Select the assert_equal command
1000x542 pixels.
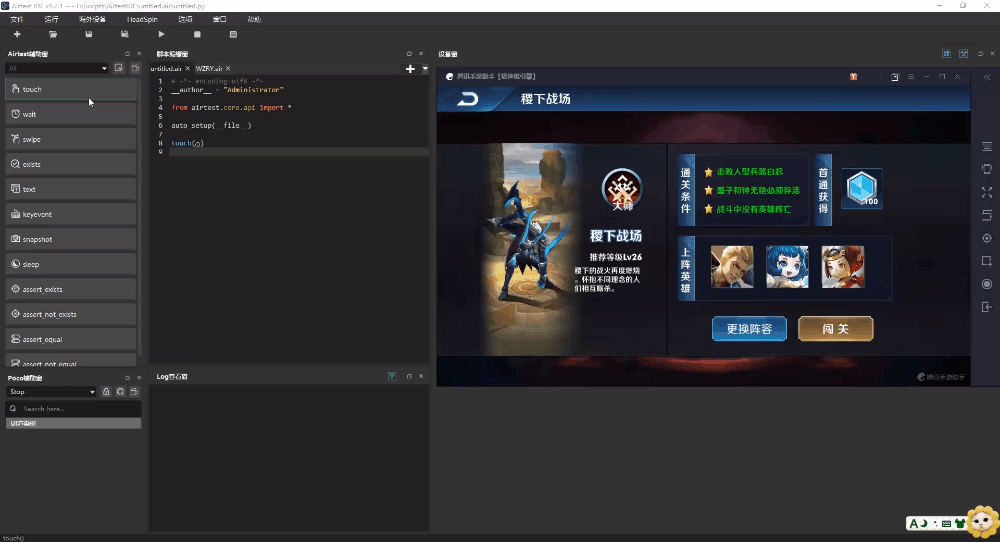click(71, 339)
